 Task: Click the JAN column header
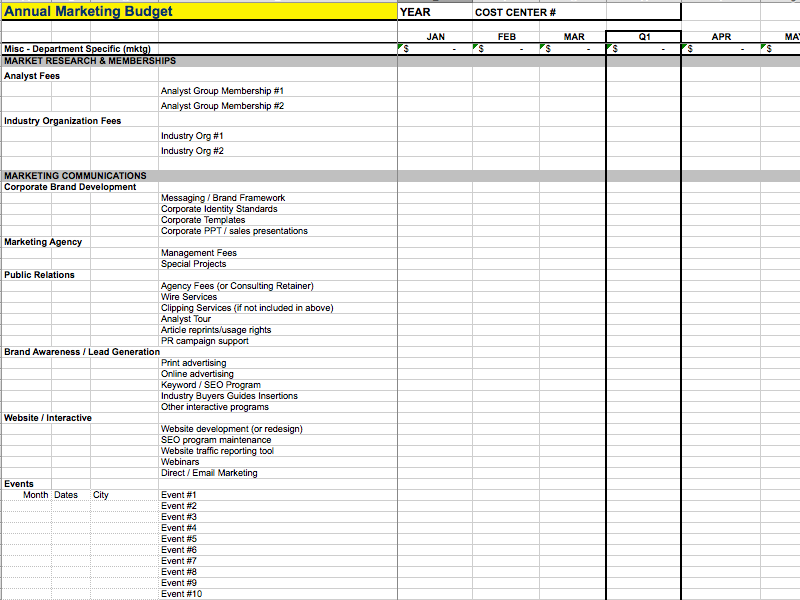(435, 36)
